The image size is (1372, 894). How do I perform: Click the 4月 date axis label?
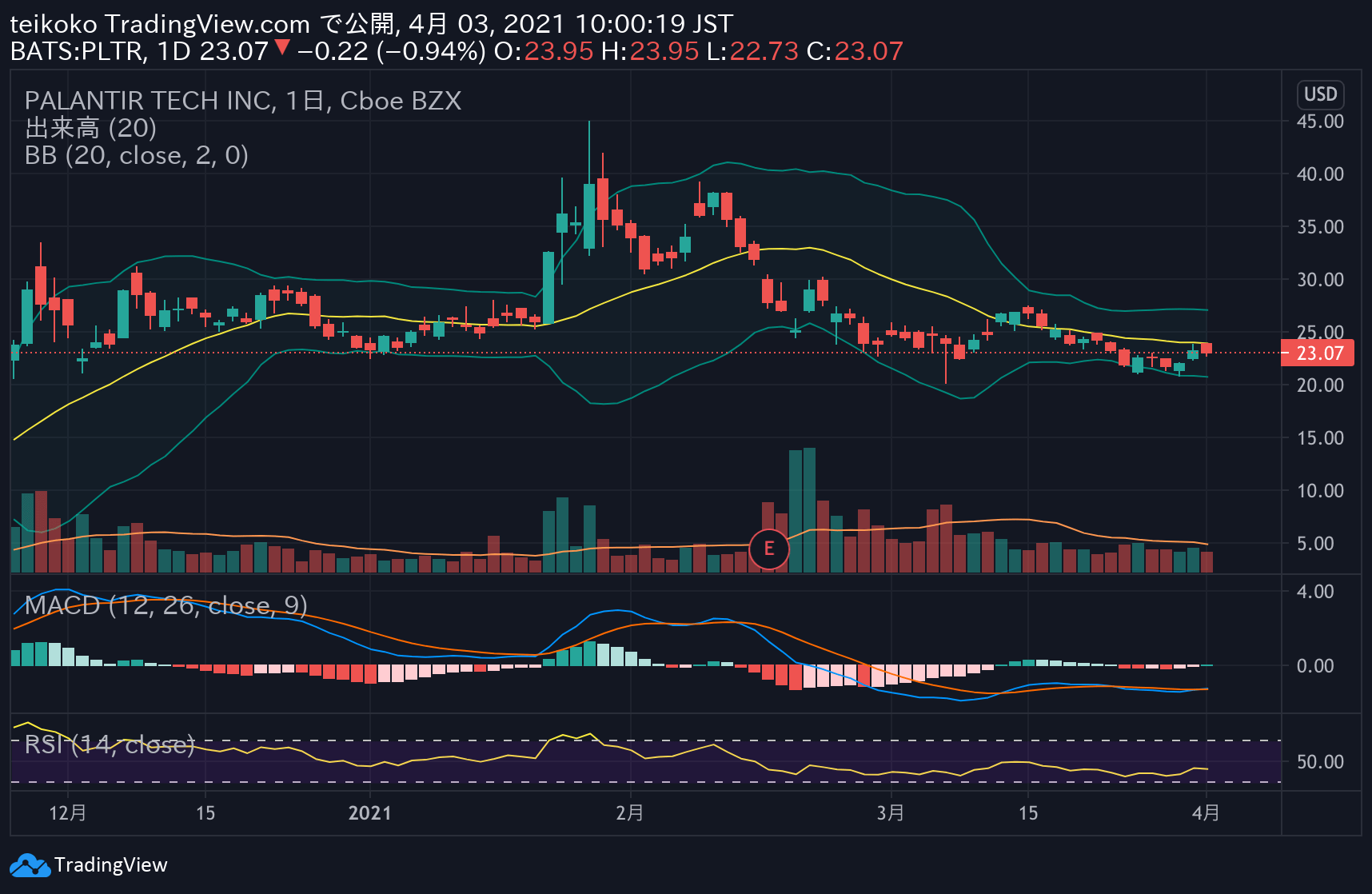pyautogui.click(x=1206, y=813)
